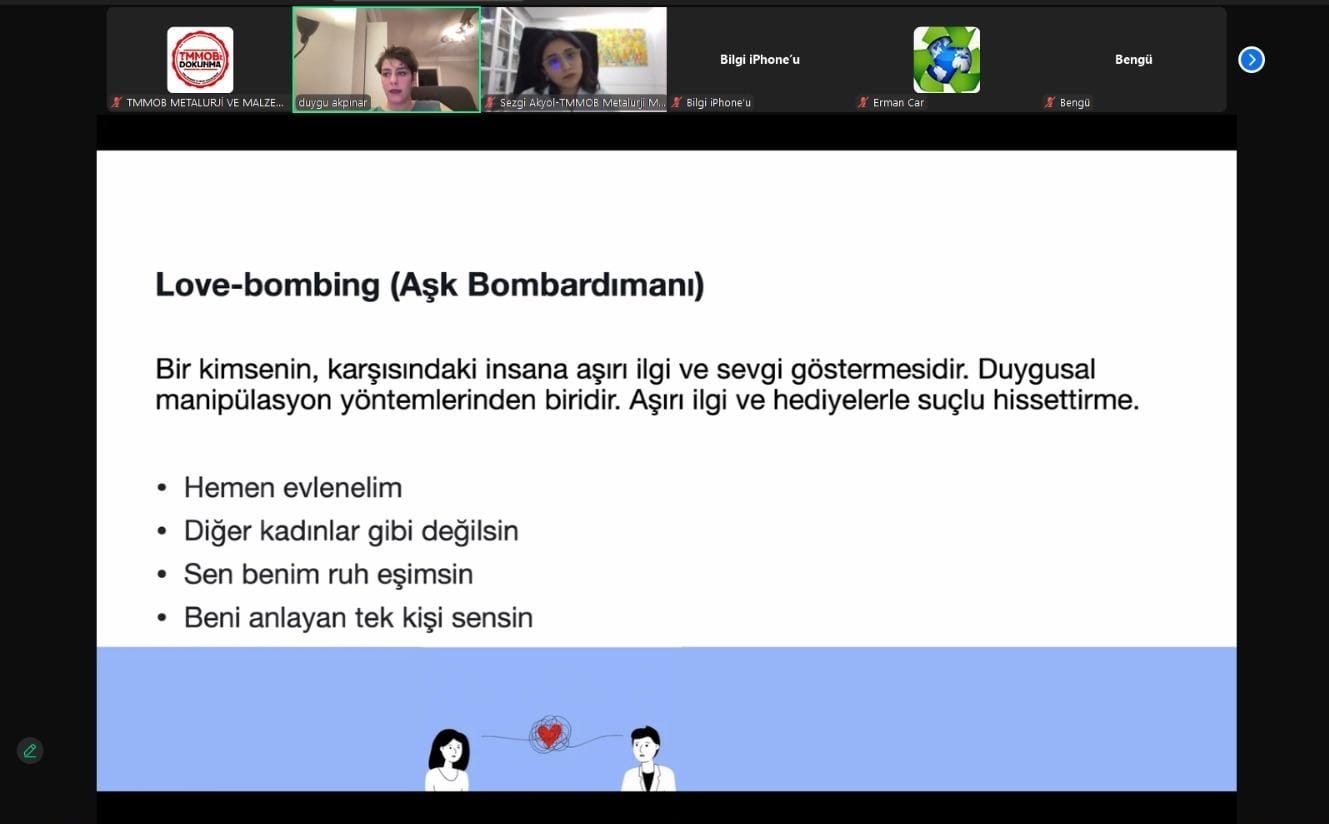Select the Bengü participant tile

tap(1133, 60)
